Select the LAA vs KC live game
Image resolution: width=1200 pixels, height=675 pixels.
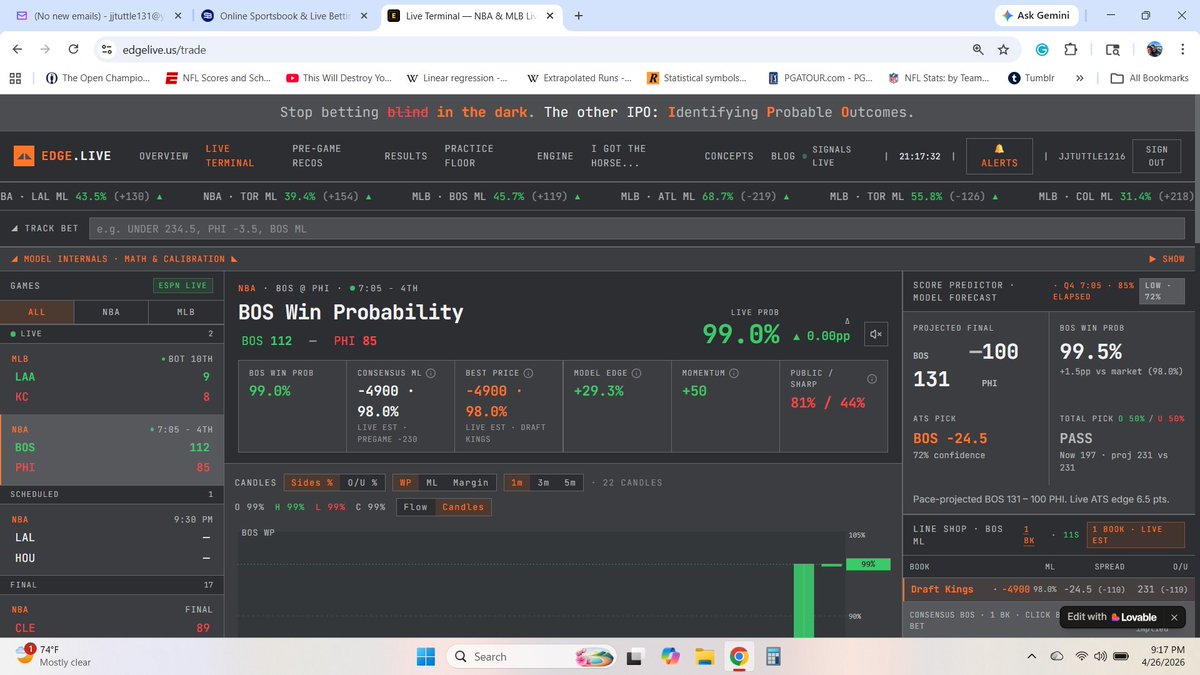coord(112,378)
